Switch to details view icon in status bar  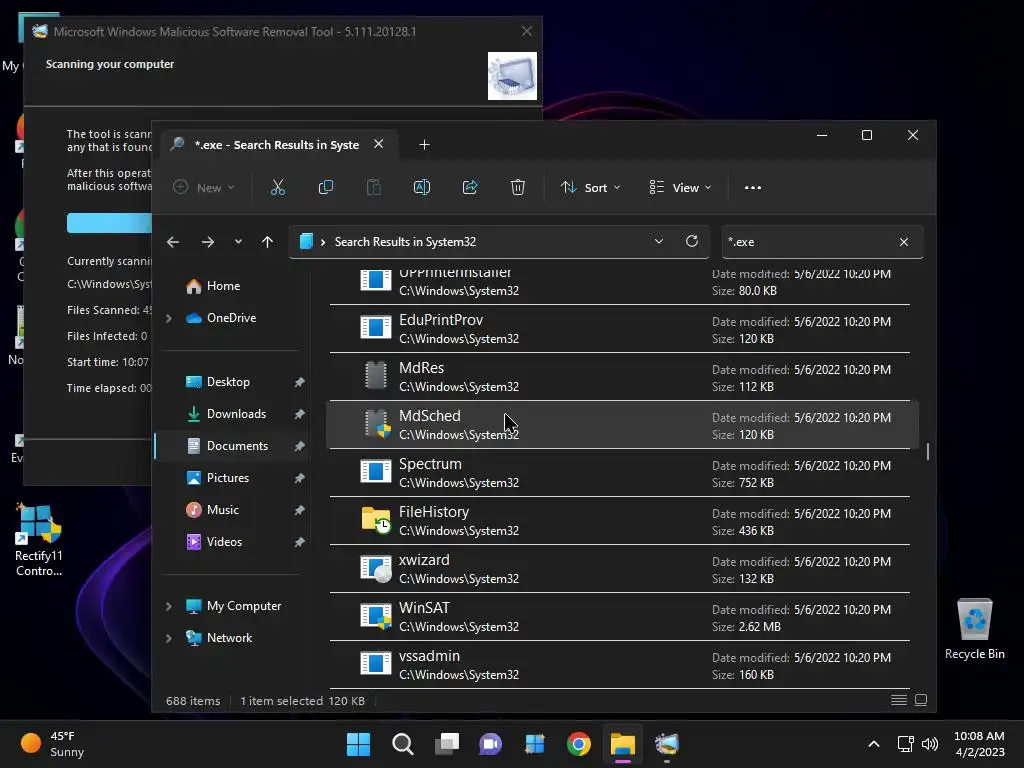click(x=899, y=700)
